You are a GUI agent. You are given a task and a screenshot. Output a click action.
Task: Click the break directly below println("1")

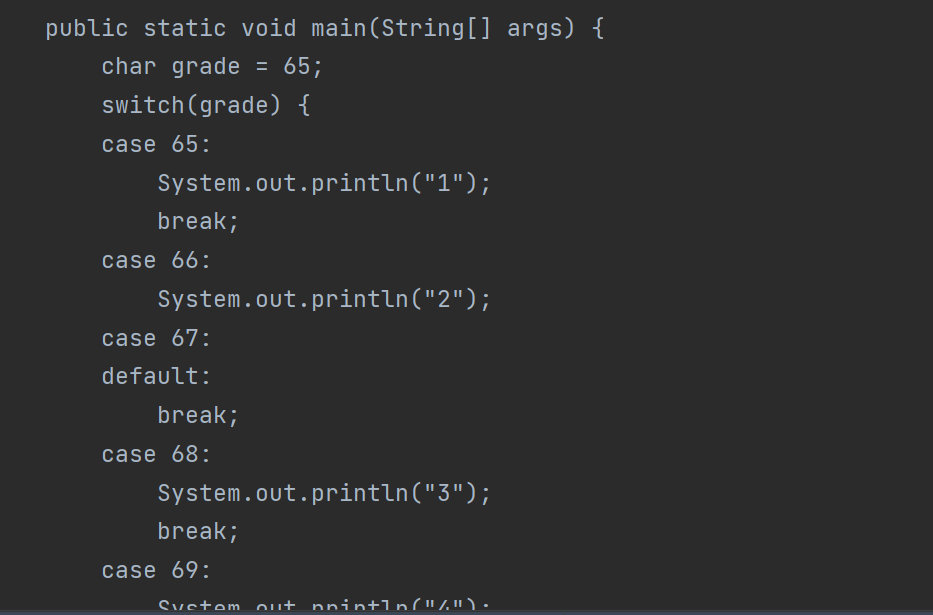click(198, 221)
